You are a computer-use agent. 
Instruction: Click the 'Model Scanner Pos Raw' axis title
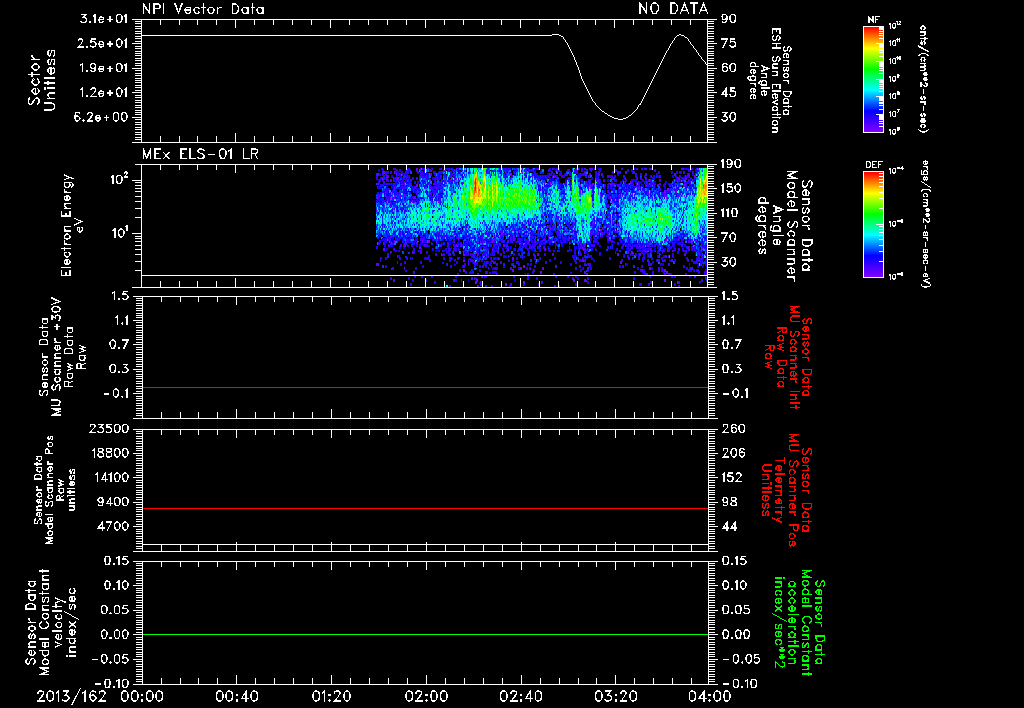click(54, 490)
